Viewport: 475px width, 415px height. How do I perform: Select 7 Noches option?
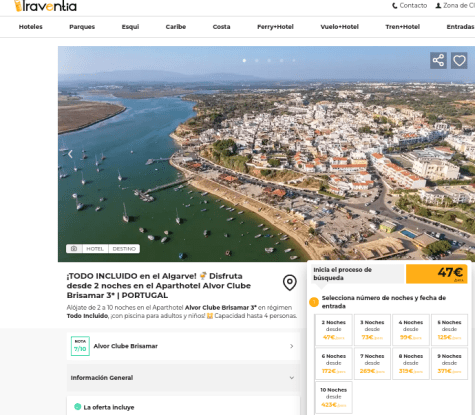[372, 364]
